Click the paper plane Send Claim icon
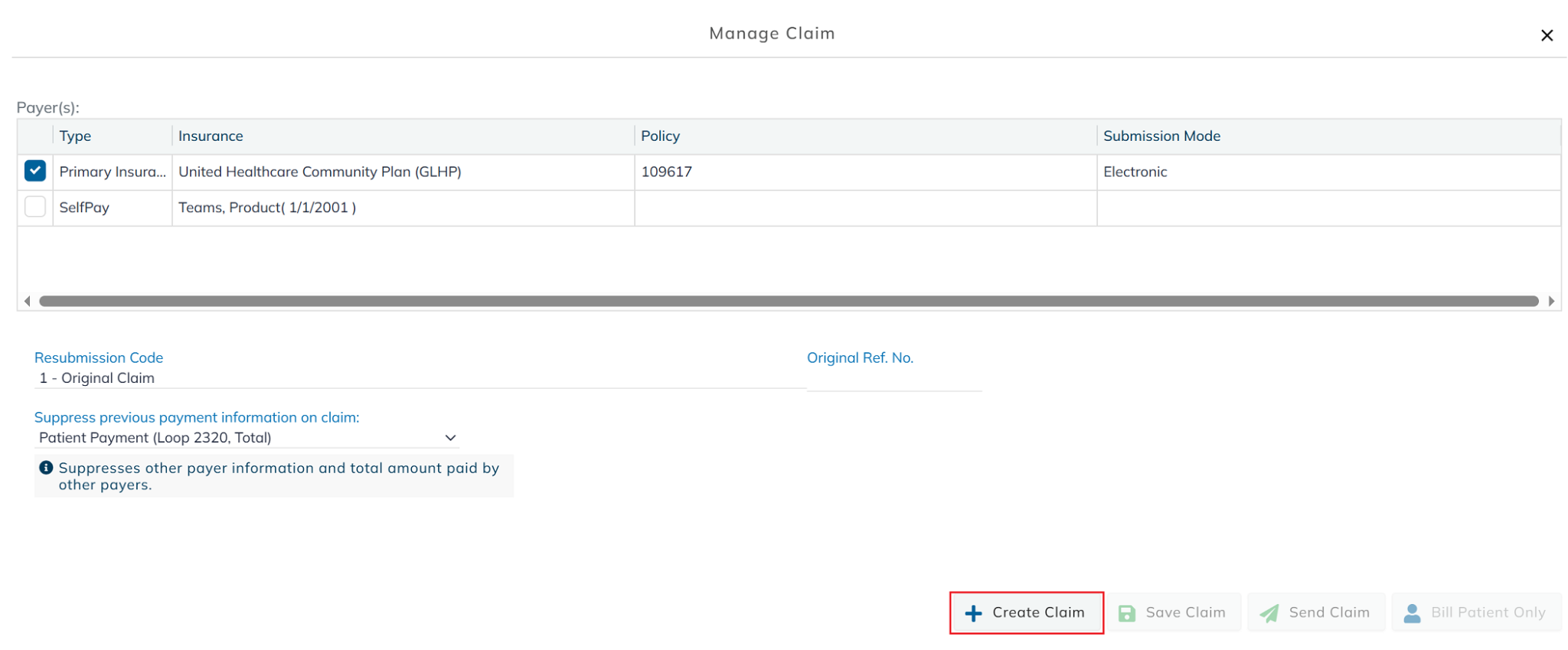 (1269, 613)
